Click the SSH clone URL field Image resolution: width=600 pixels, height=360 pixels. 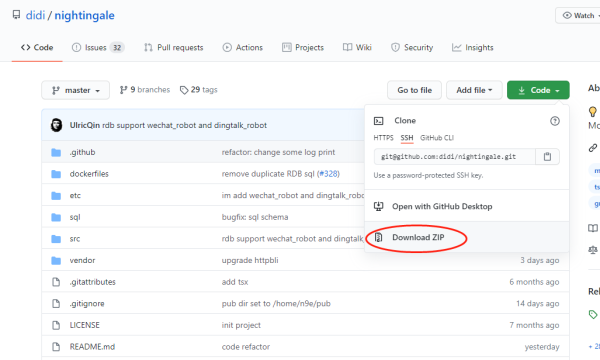[455, 156]
